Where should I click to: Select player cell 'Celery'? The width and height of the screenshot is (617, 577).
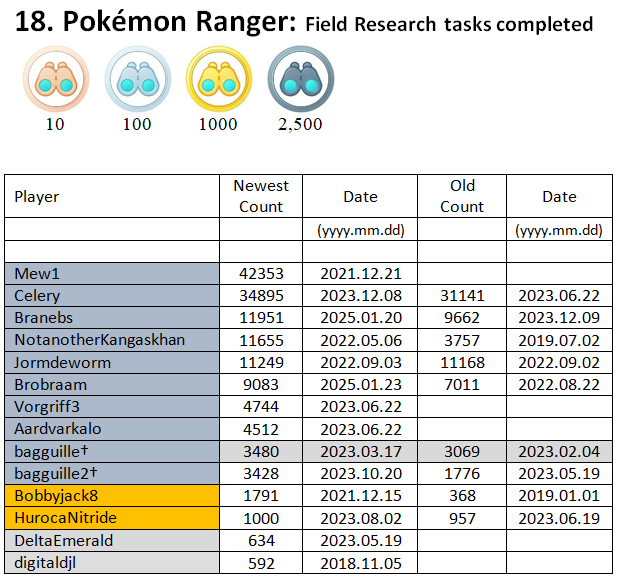[112, 296]
